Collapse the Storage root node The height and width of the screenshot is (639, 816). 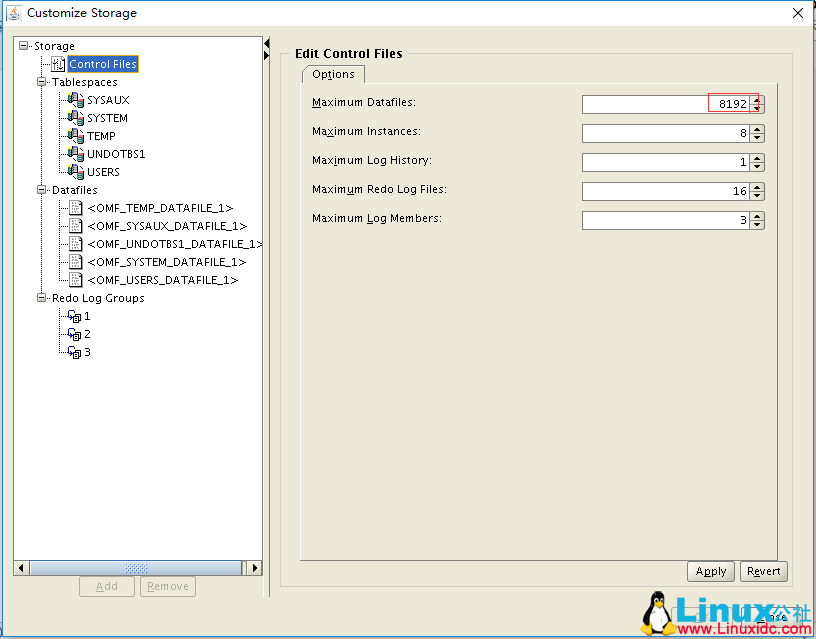click(x=25, y=46)
